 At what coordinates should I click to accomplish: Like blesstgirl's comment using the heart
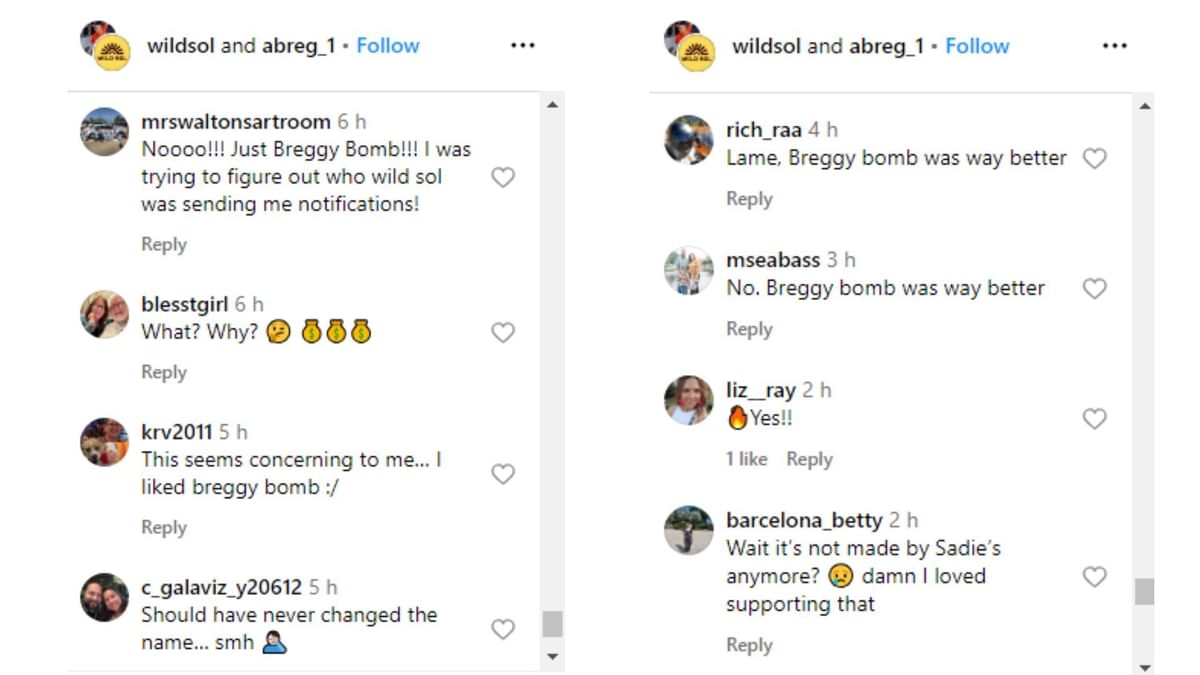coord(503,332)
